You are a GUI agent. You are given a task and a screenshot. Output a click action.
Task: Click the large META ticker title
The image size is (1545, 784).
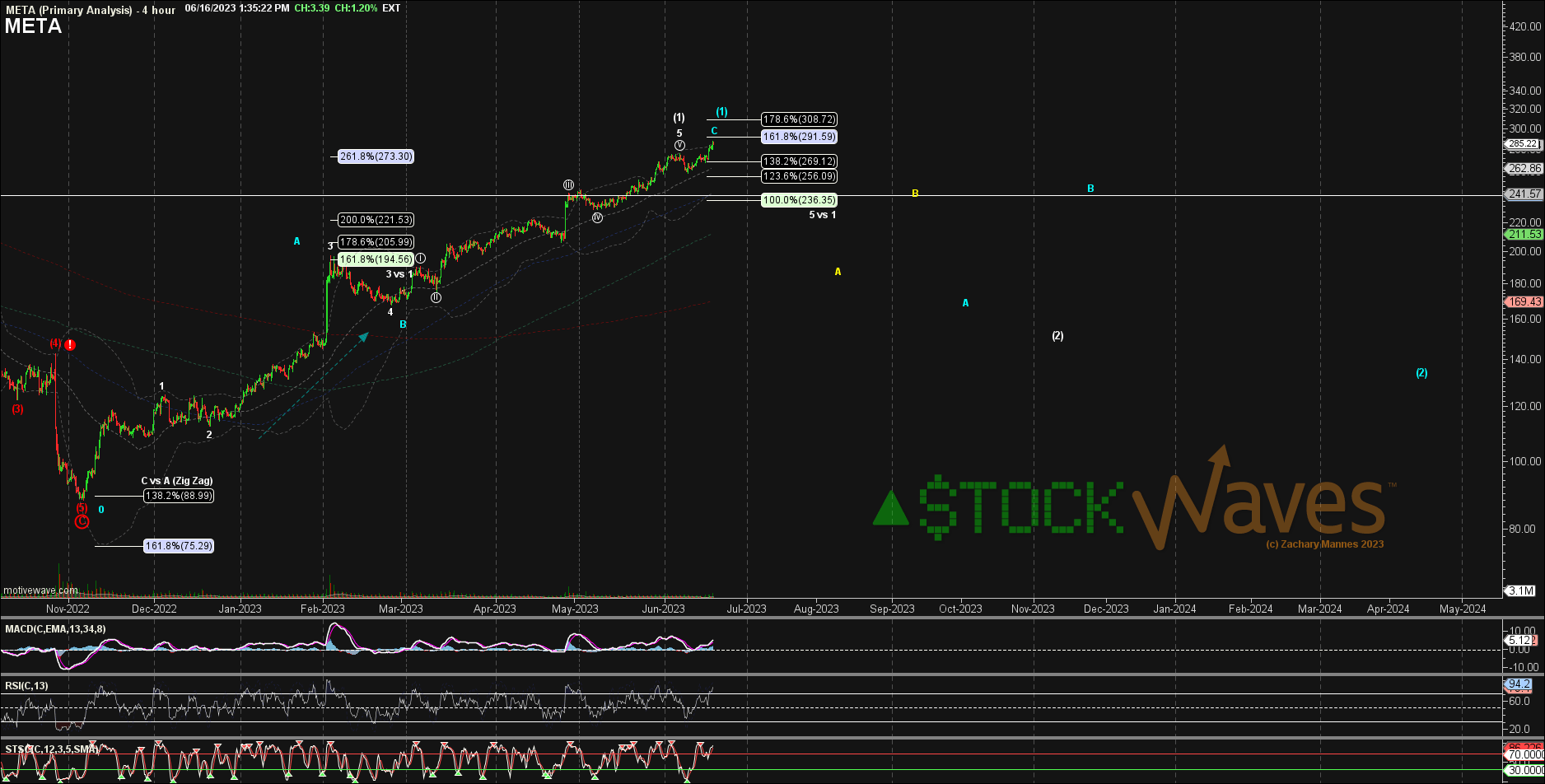coord(33,26)
